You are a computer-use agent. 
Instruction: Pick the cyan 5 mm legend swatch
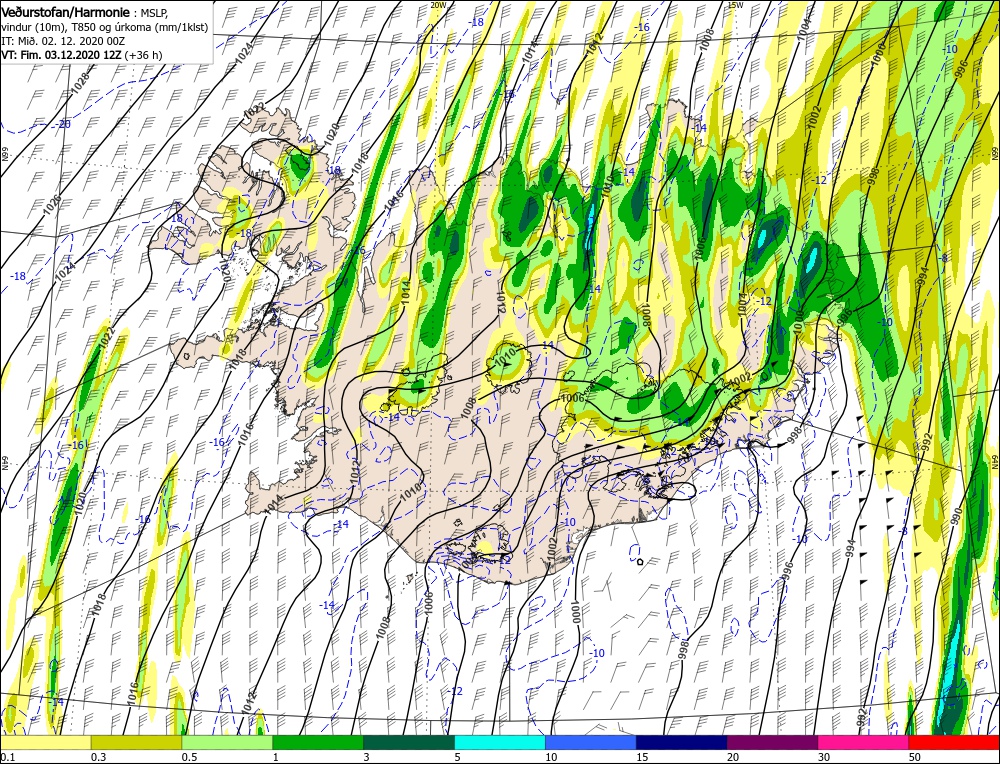[500, 742]
